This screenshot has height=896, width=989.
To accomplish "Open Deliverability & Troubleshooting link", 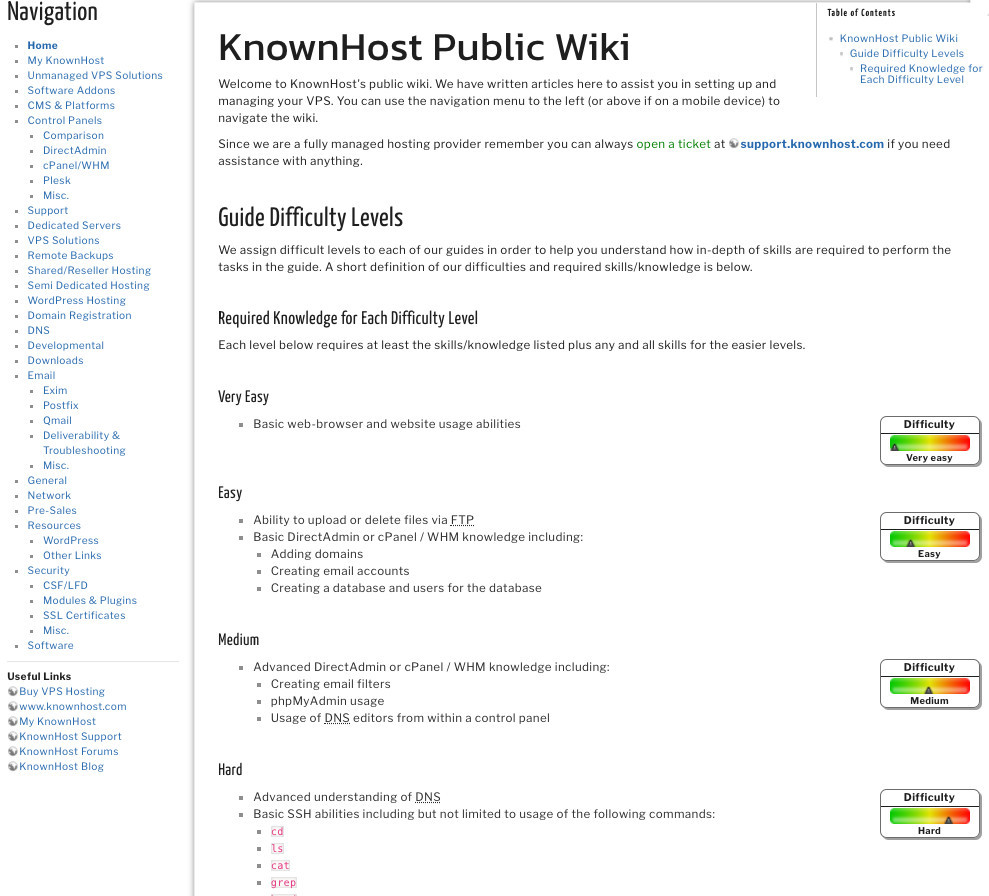I will tap(85, 443).
